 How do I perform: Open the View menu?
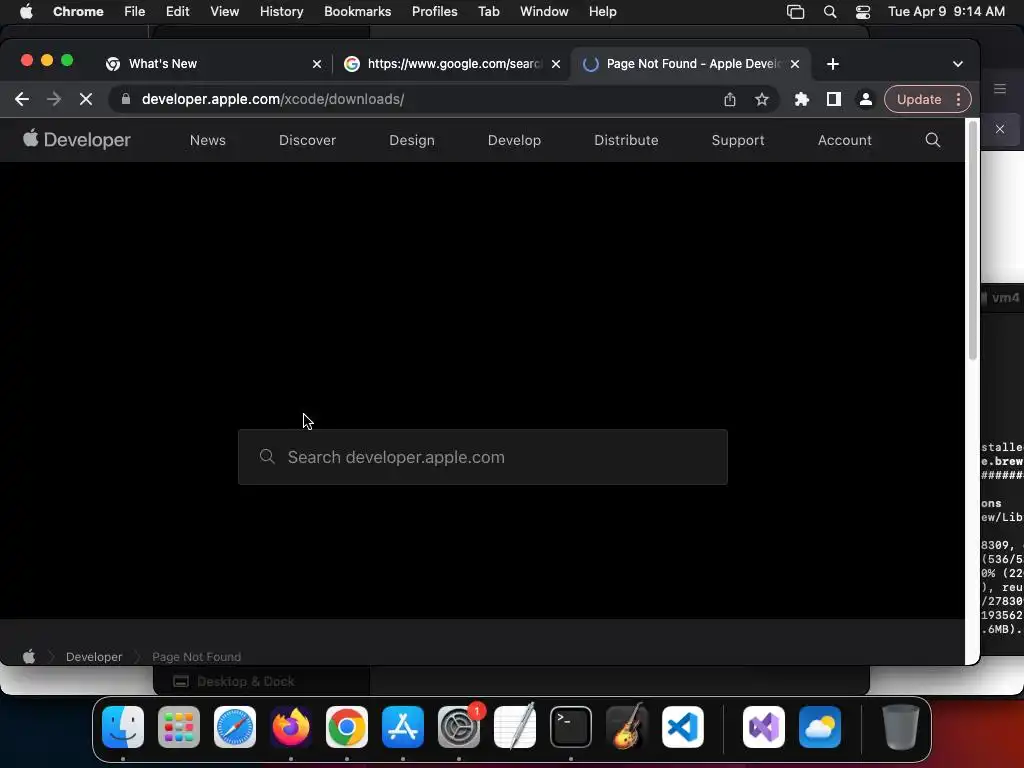pyautogui.click(x=224, y=12)
